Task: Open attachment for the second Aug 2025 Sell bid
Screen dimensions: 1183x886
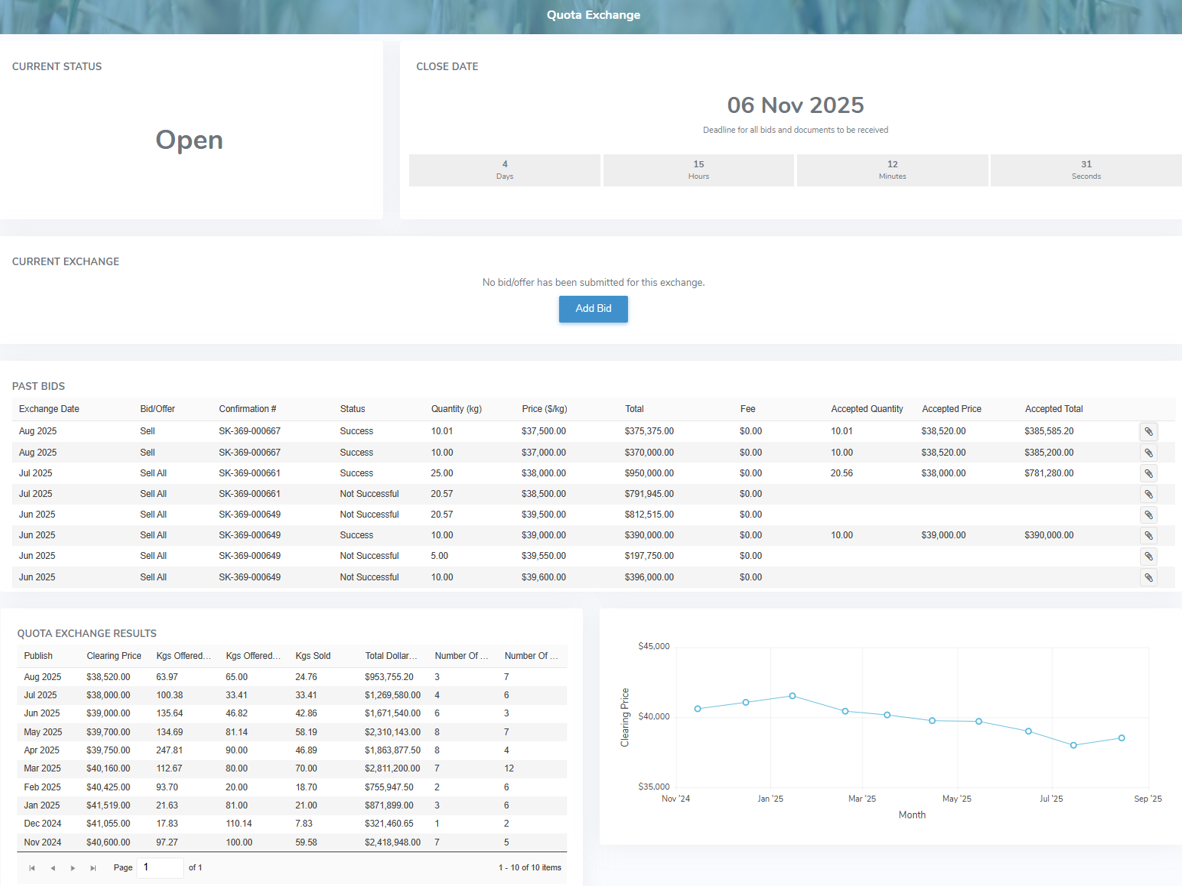Action: [1149, 452]
